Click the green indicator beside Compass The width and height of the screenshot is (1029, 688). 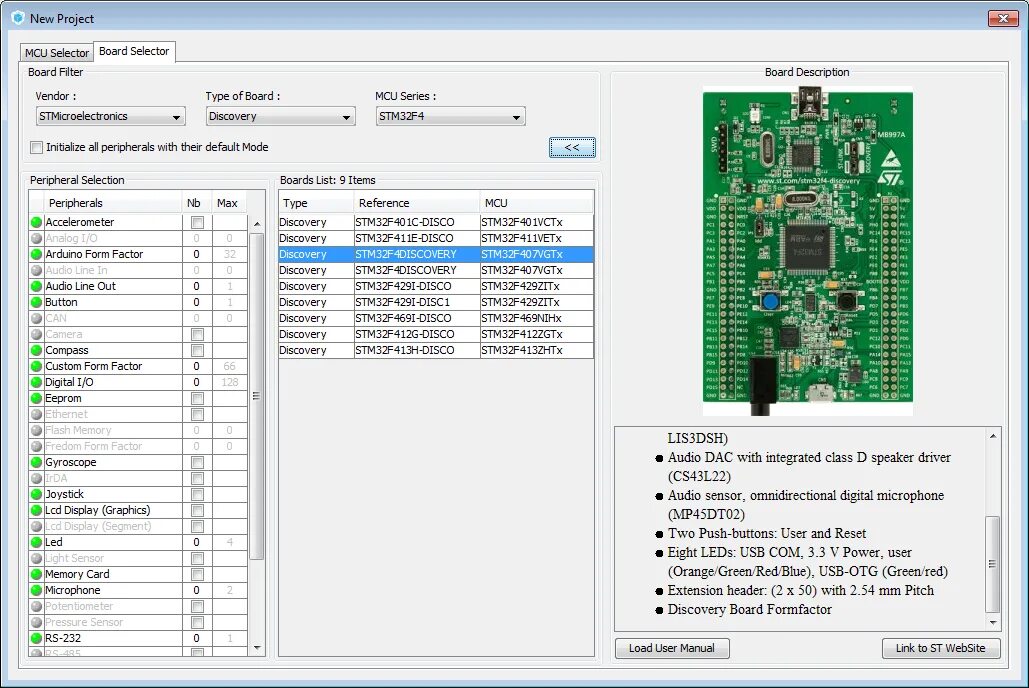(37, 351)
